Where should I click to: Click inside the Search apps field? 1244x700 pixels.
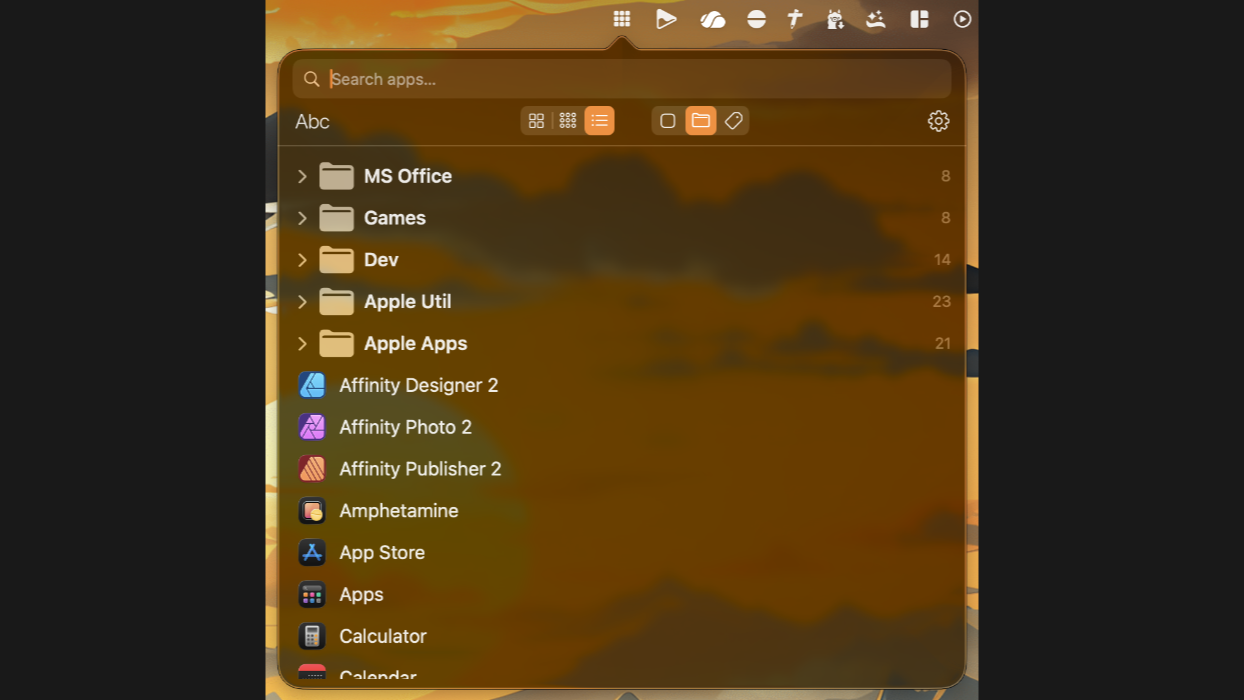(x=622, y=78)
